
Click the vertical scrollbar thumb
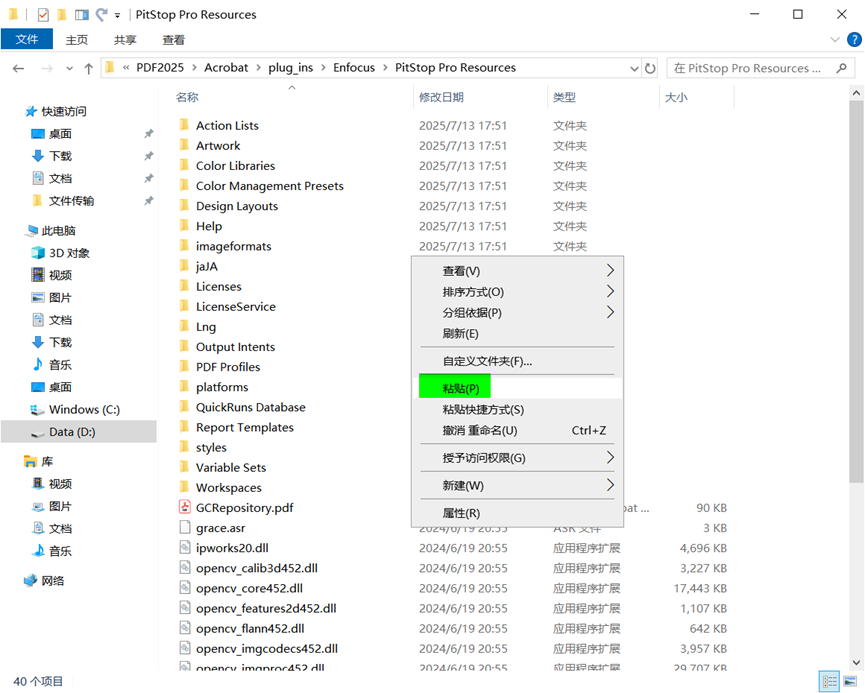click(856, 292)
